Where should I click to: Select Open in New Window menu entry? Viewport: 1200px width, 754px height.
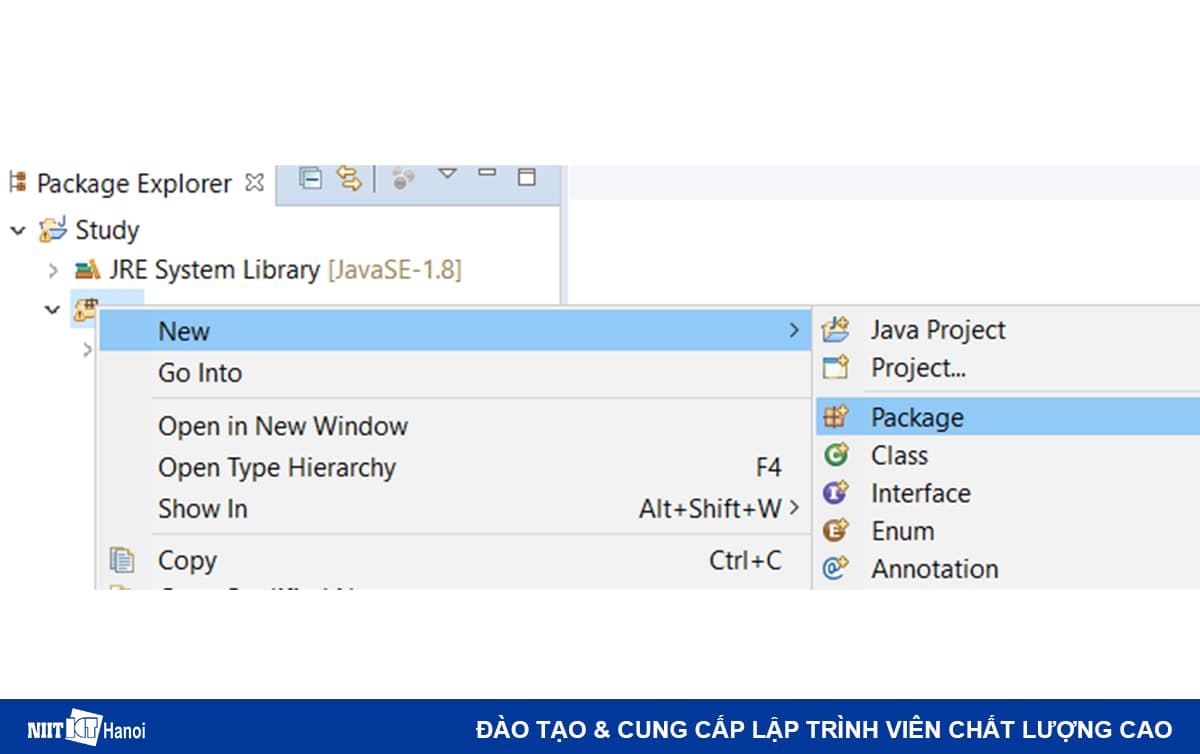pyautogui.click(x=282, y=426)
